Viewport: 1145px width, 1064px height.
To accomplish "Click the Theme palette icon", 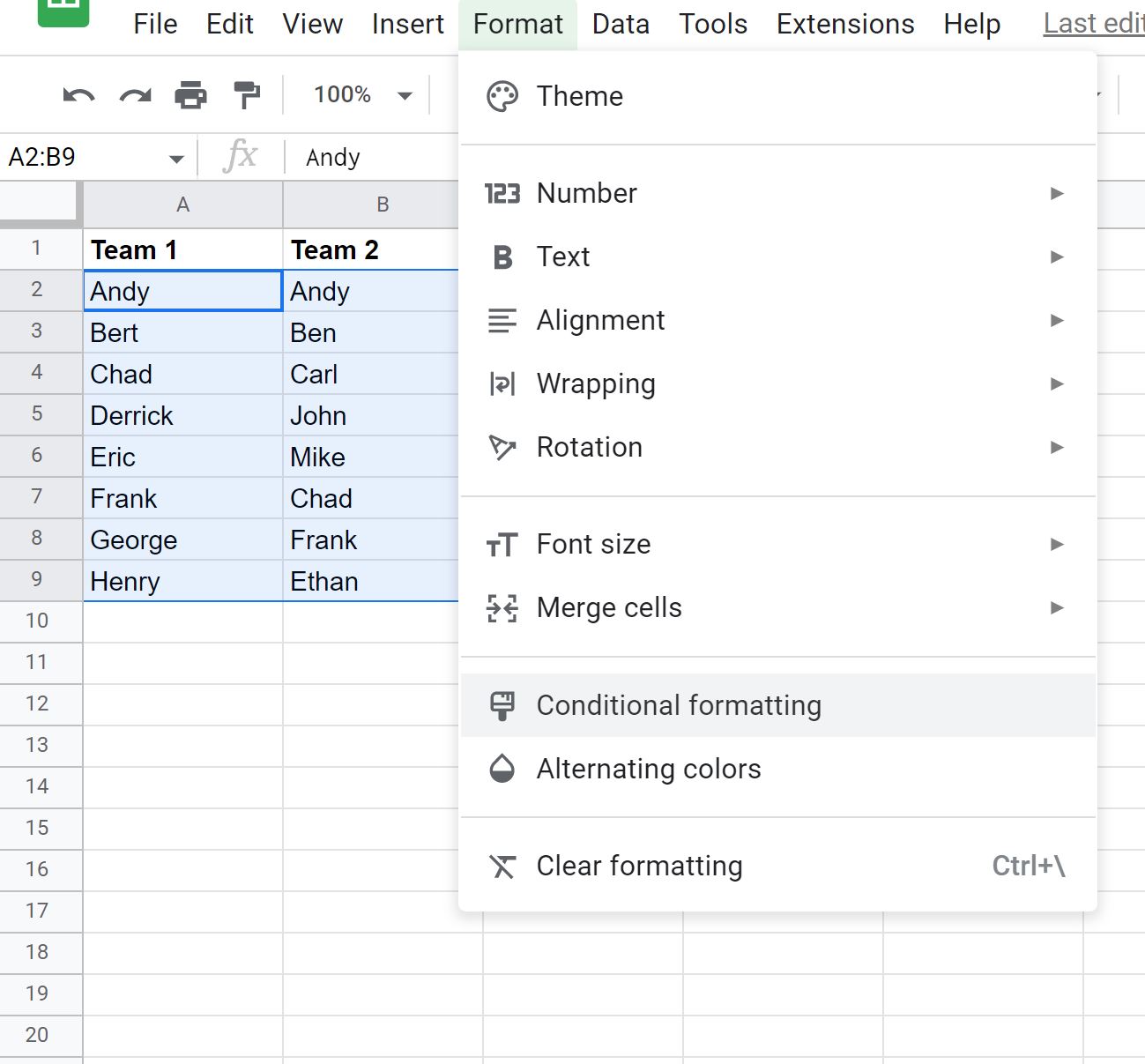I will [502, 96].
